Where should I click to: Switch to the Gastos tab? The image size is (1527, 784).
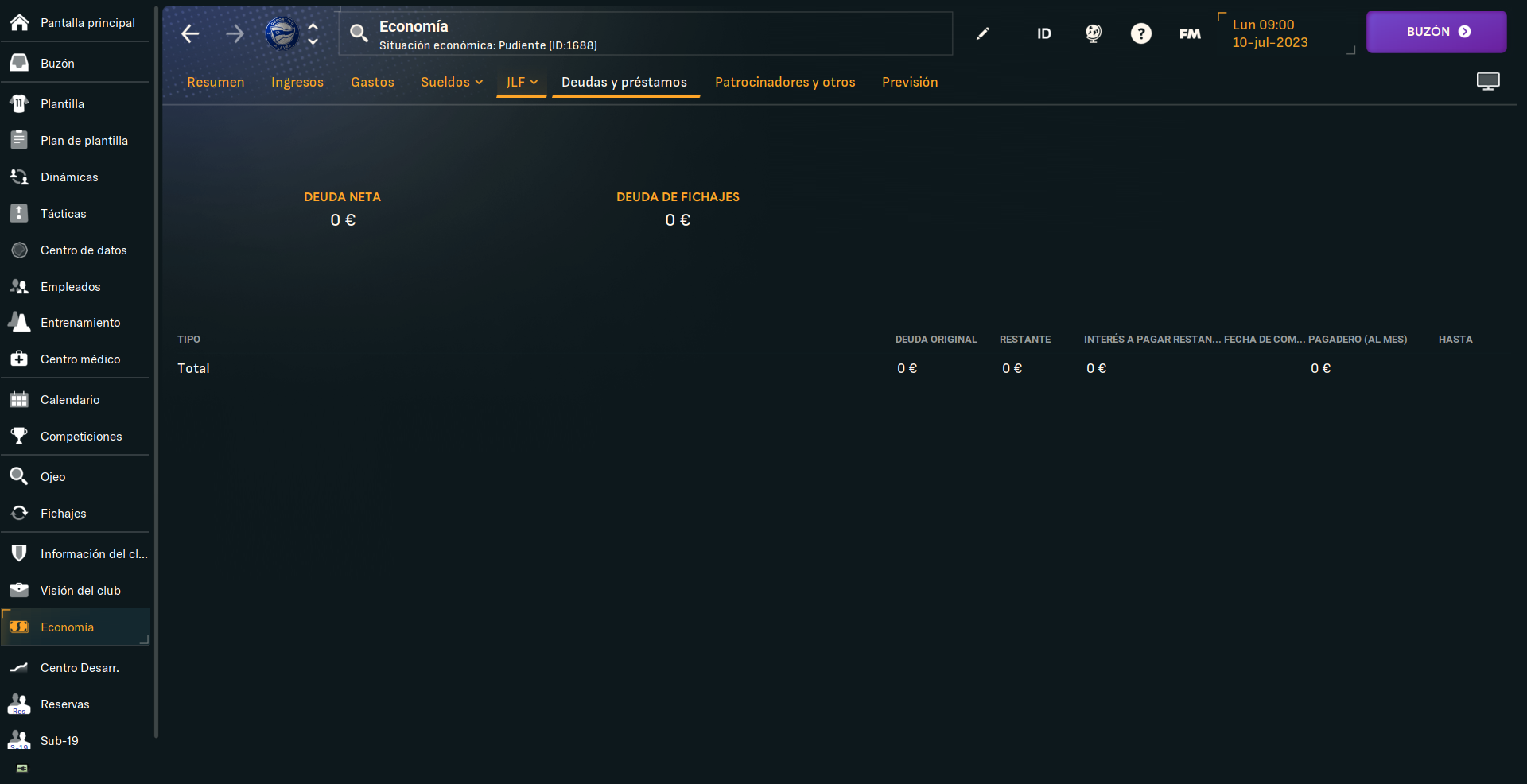[372, 82]
